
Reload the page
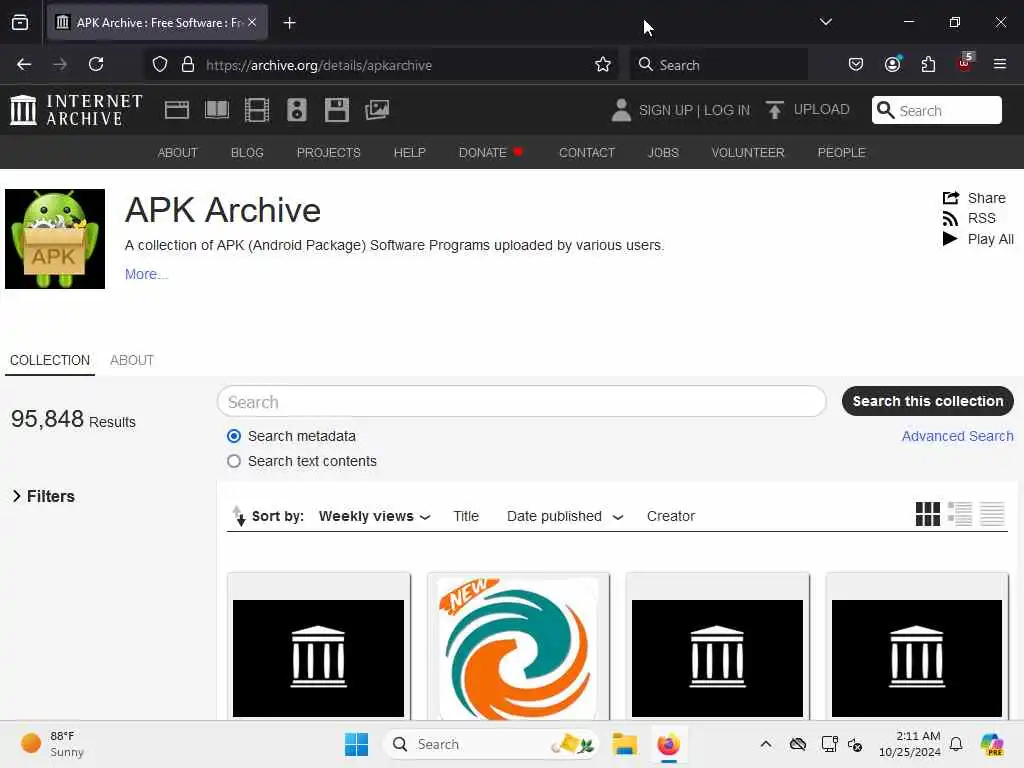point(96,64)
